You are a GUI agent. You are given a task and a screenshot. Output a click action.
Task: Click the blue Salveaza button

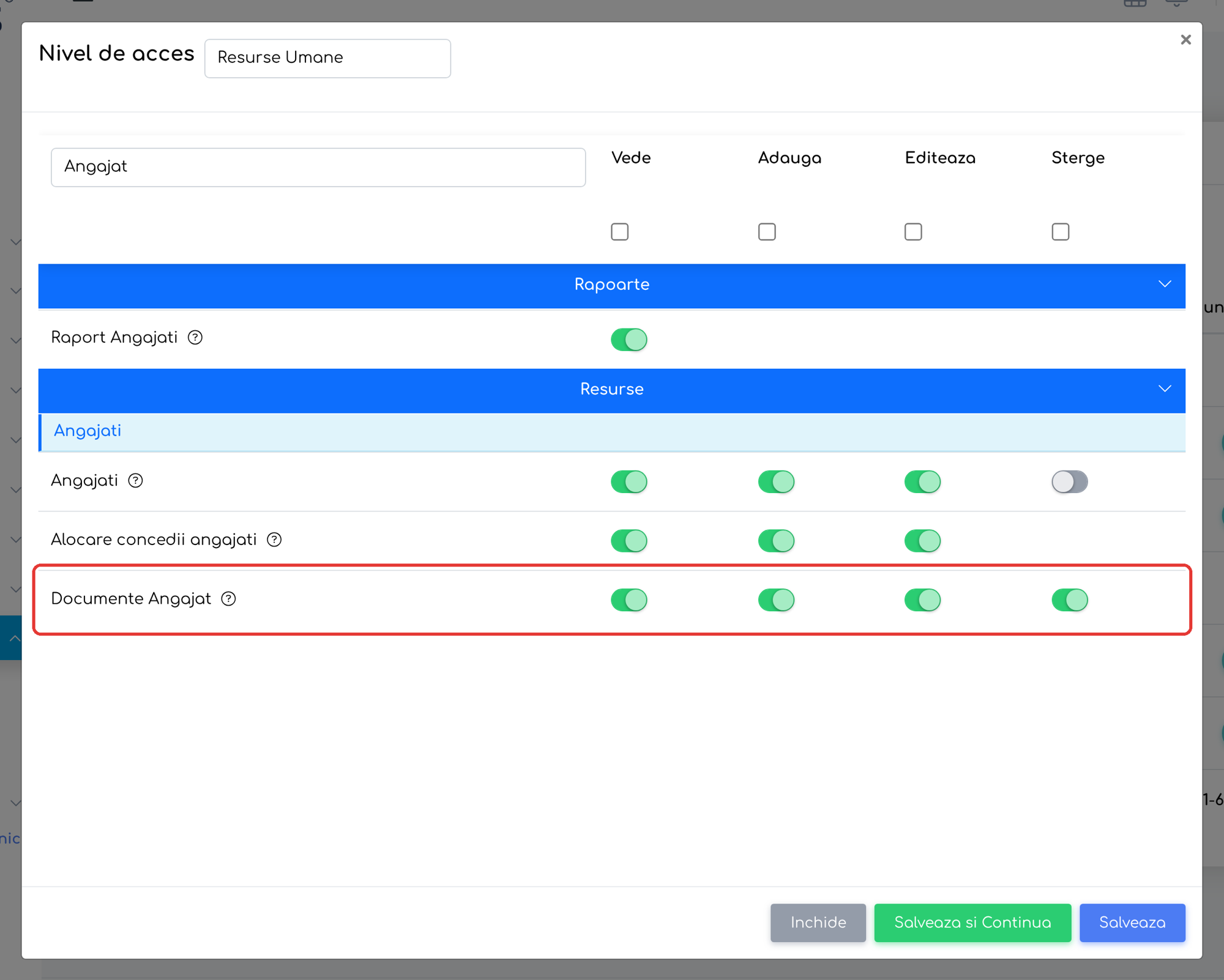(x=1132, y=922)
